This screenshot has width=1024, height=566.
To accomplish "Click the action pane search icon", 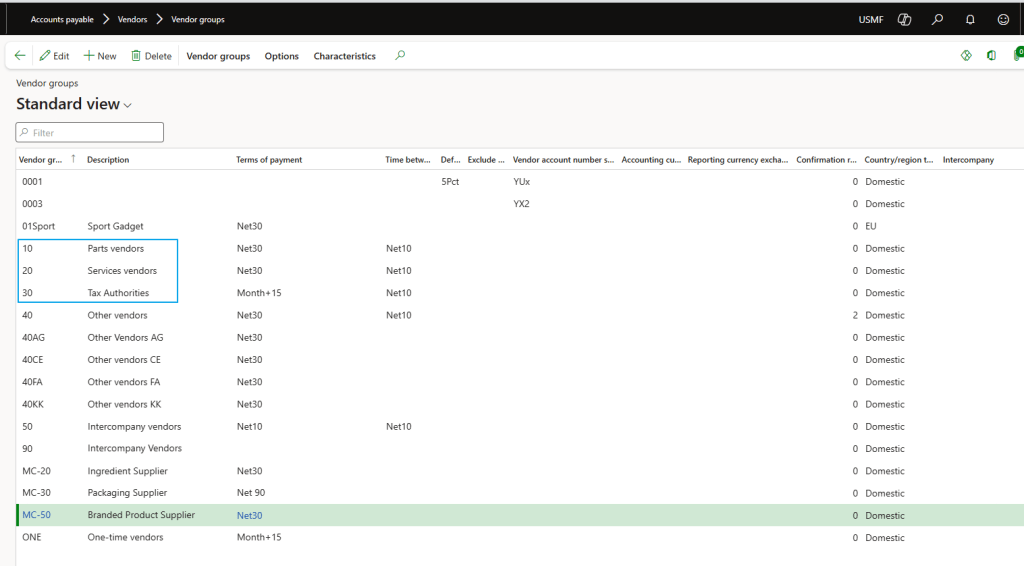I will pyautogui.click(x=400, y=56).
